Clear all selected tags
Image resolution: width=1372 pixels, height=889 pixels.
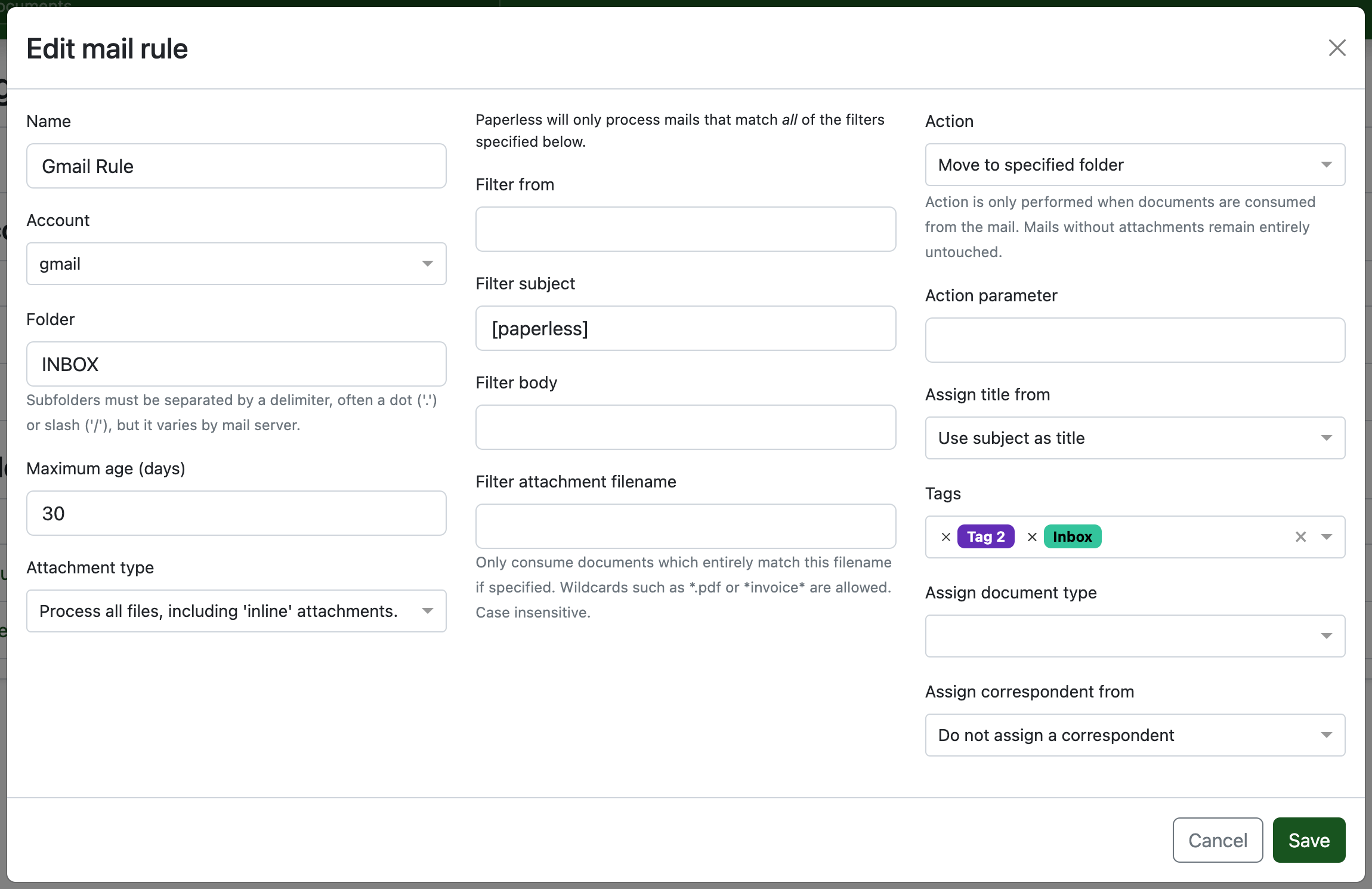(x=1300, y=537)
